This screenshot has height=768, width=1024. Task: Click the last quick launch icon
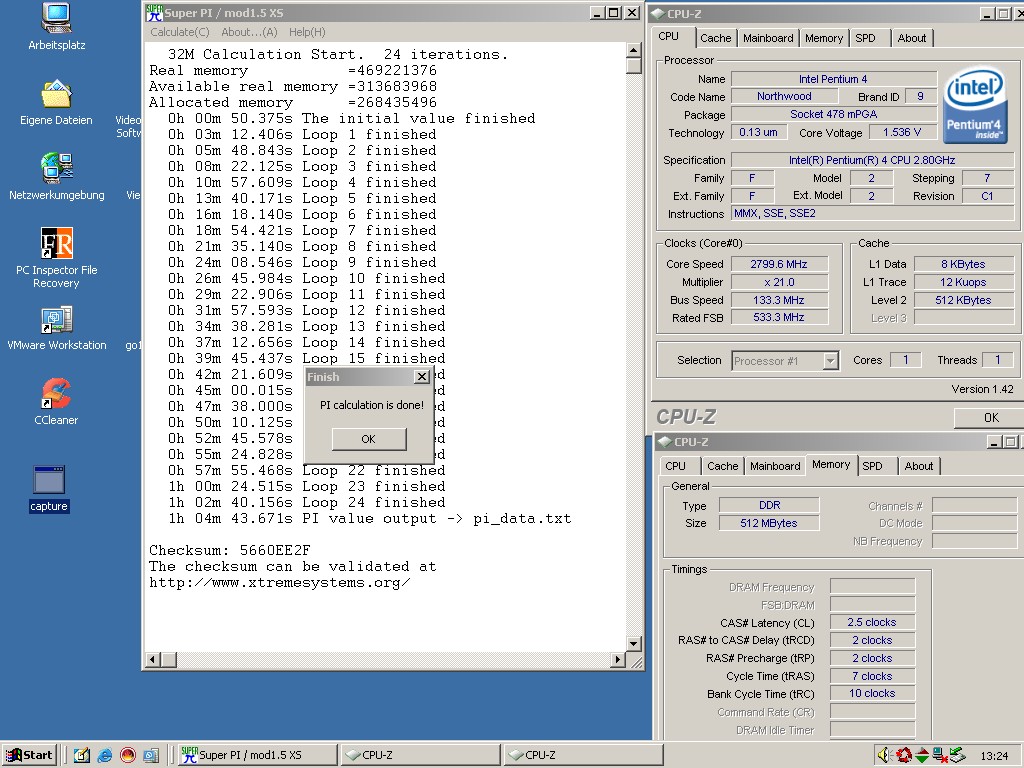(x=151, y=756)
